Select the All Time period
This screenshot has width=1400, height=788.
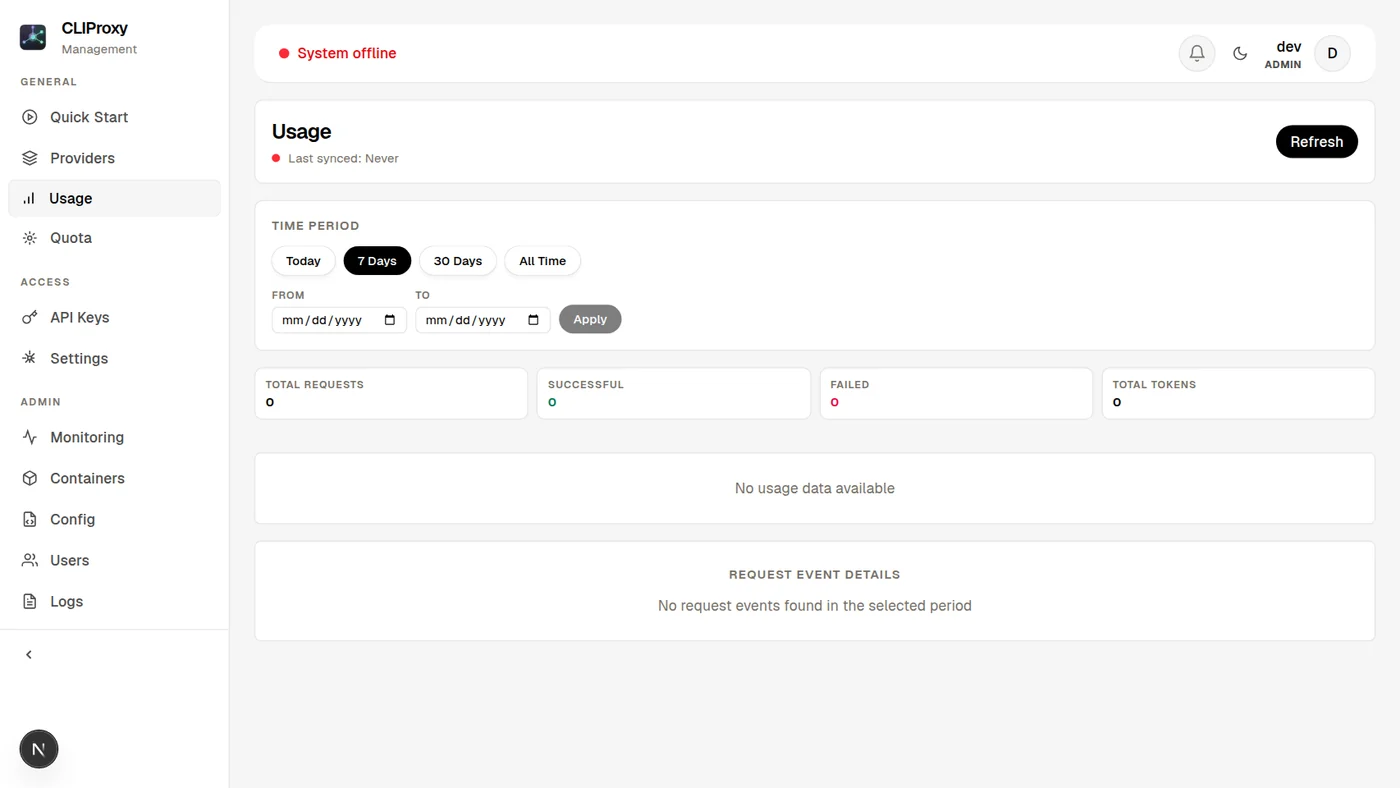click(542, 261)
